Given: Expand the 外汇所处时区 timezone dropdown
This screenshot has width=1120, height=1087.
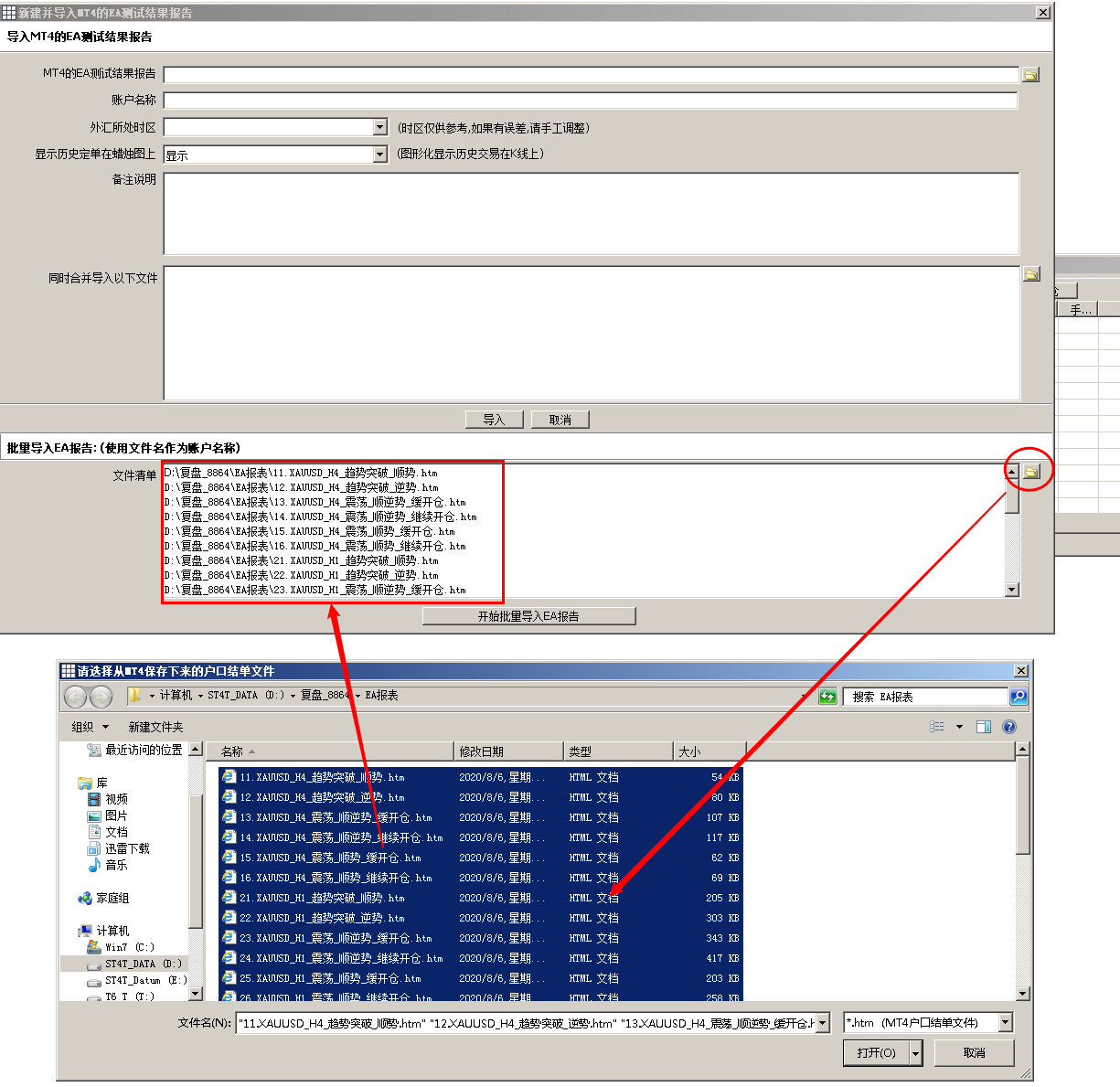Looking at the screenshot, I should tap(380, 128).
